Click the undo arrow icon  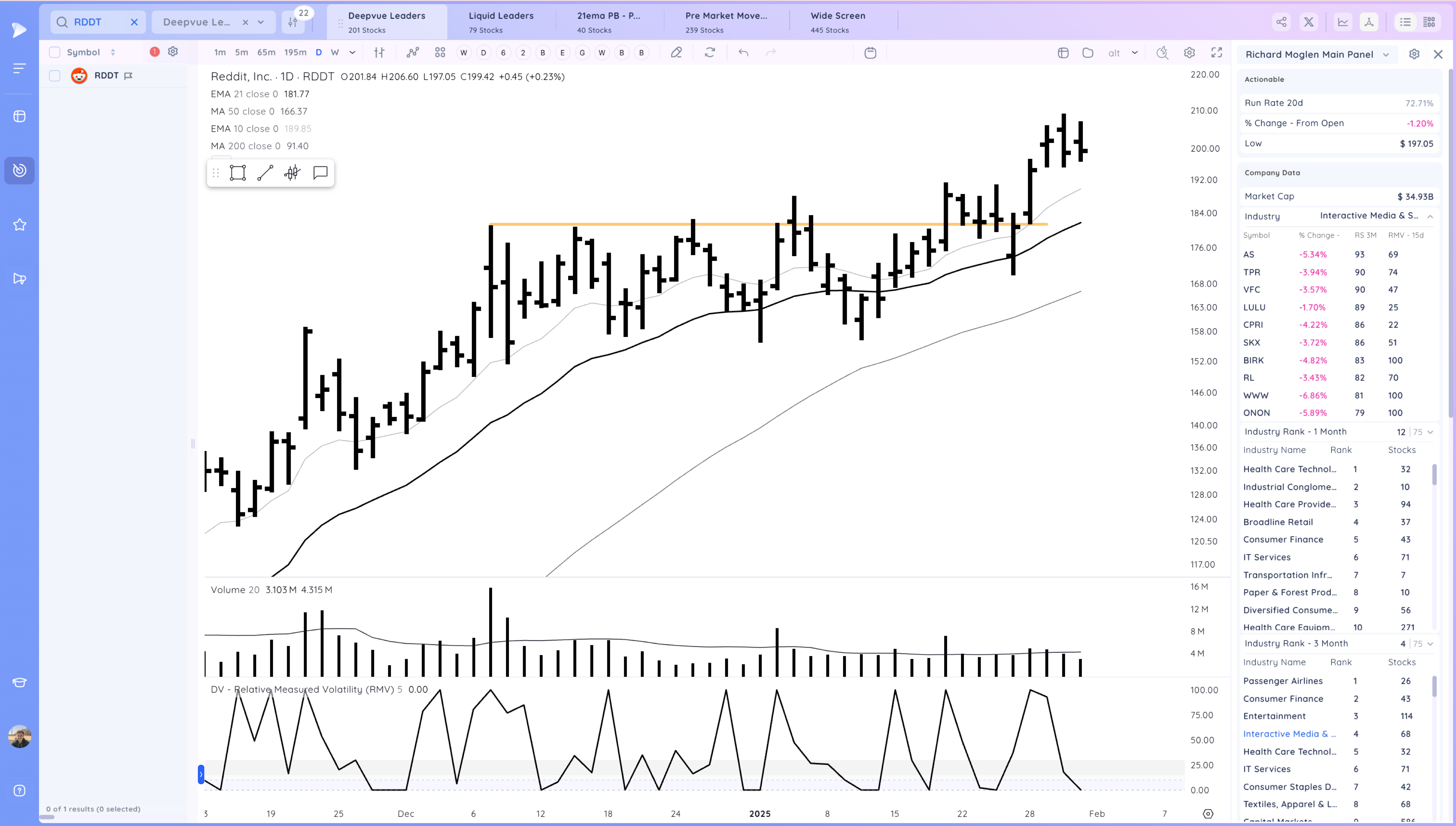pyautogui.click(x=743, y=53)
